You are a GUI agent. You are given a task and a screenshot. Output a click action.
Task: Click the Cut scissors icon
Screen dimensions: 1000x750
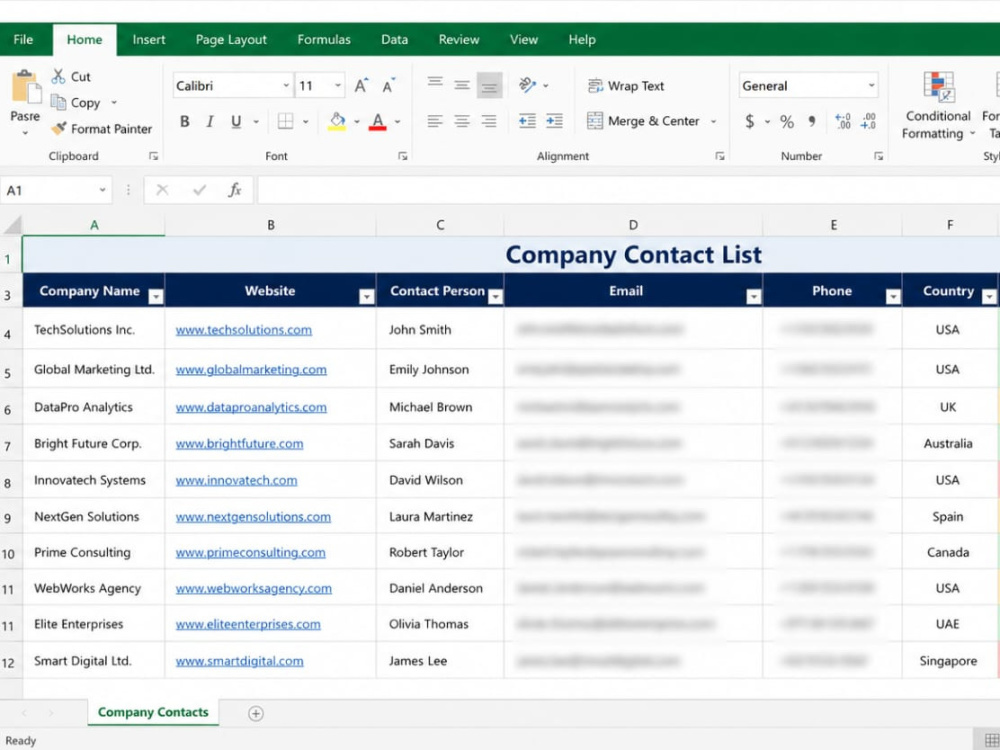(58, 77)
